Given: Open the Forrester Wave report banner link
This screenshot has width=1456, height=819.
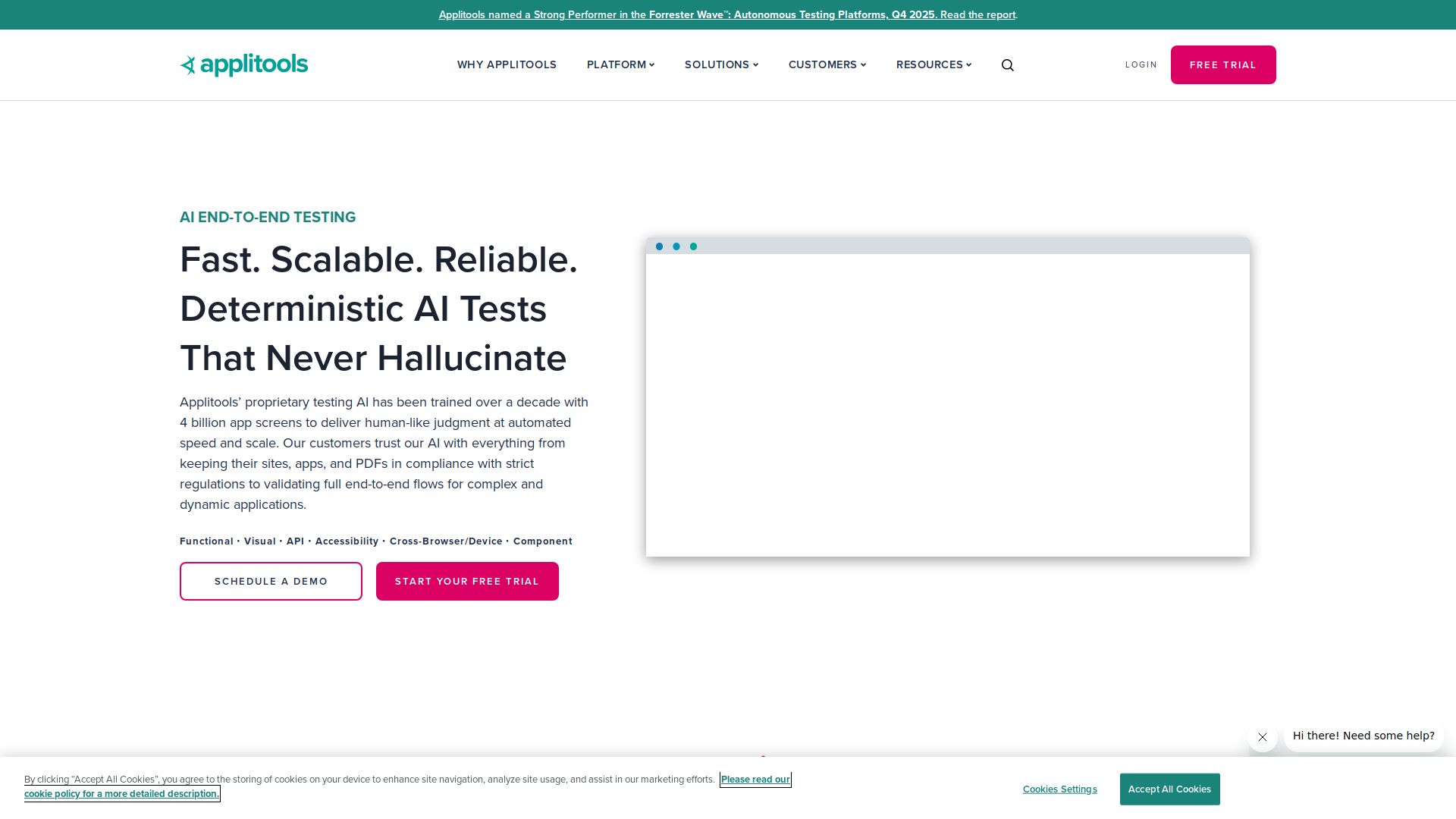Looking at the screenshot, I should pyautogui.click(x=726, y=15).
